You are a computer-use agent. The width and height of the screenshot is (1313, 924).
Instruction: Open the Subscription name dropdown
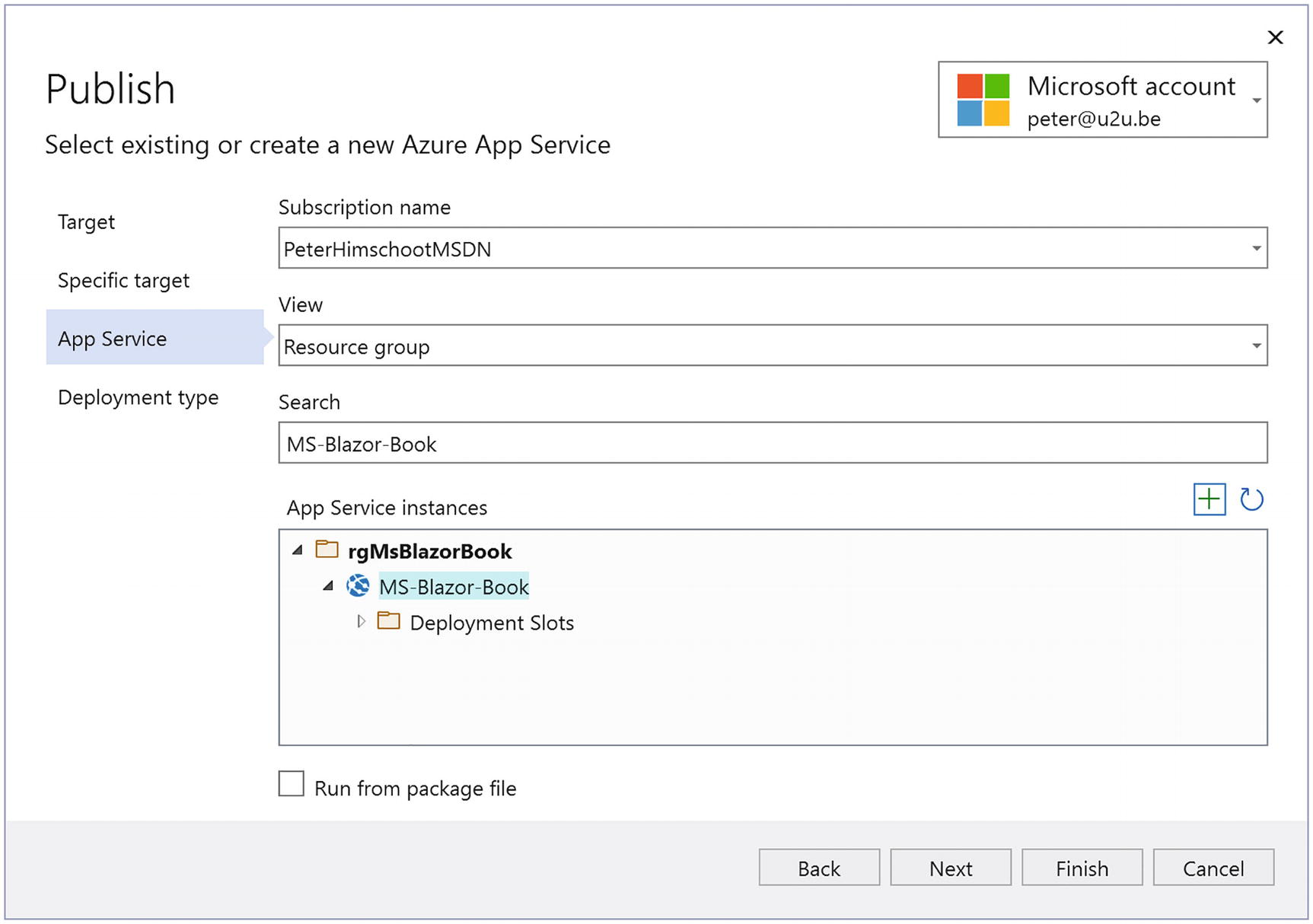tap(1255, 248)
